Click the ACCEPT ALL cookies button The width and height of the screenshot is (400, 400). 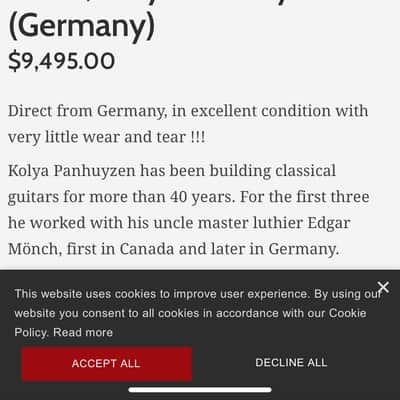106,363
